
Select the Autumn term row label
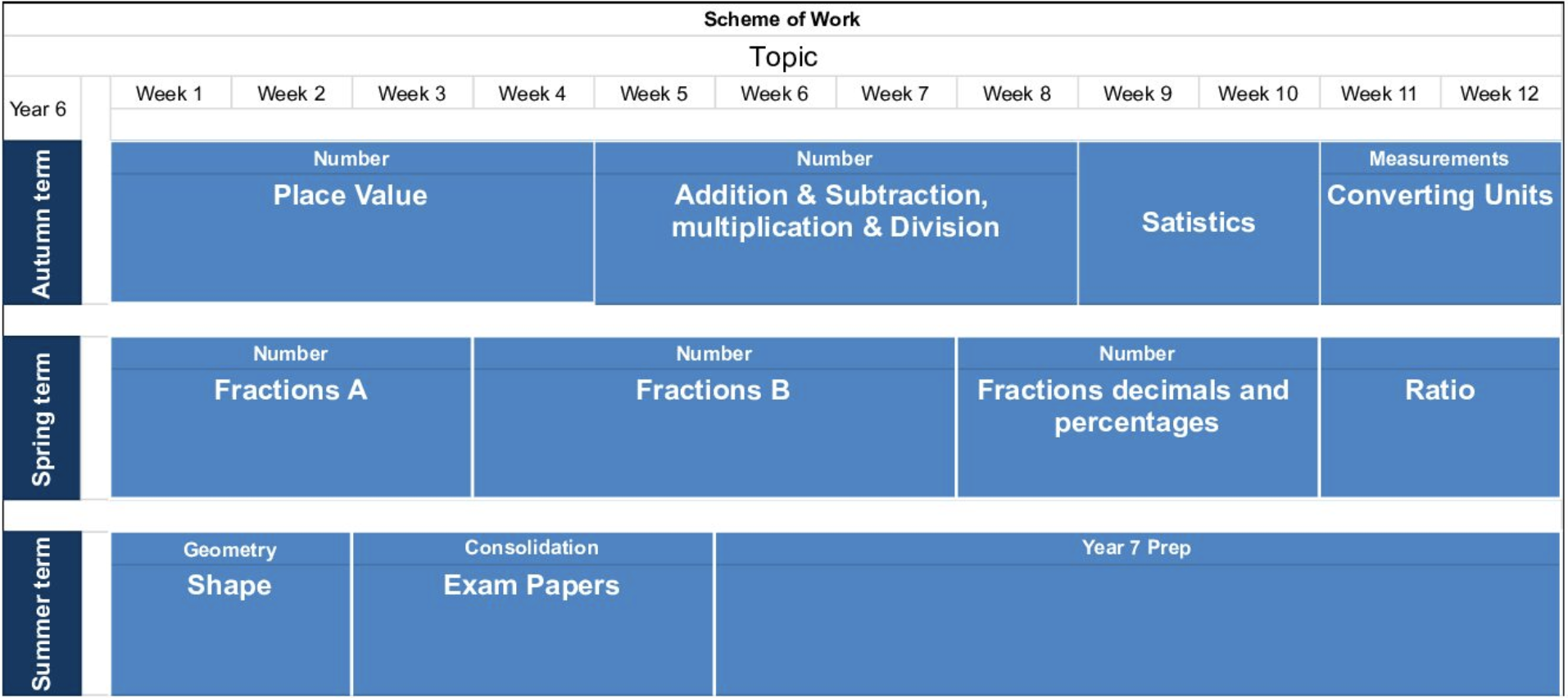pos(41,223)
